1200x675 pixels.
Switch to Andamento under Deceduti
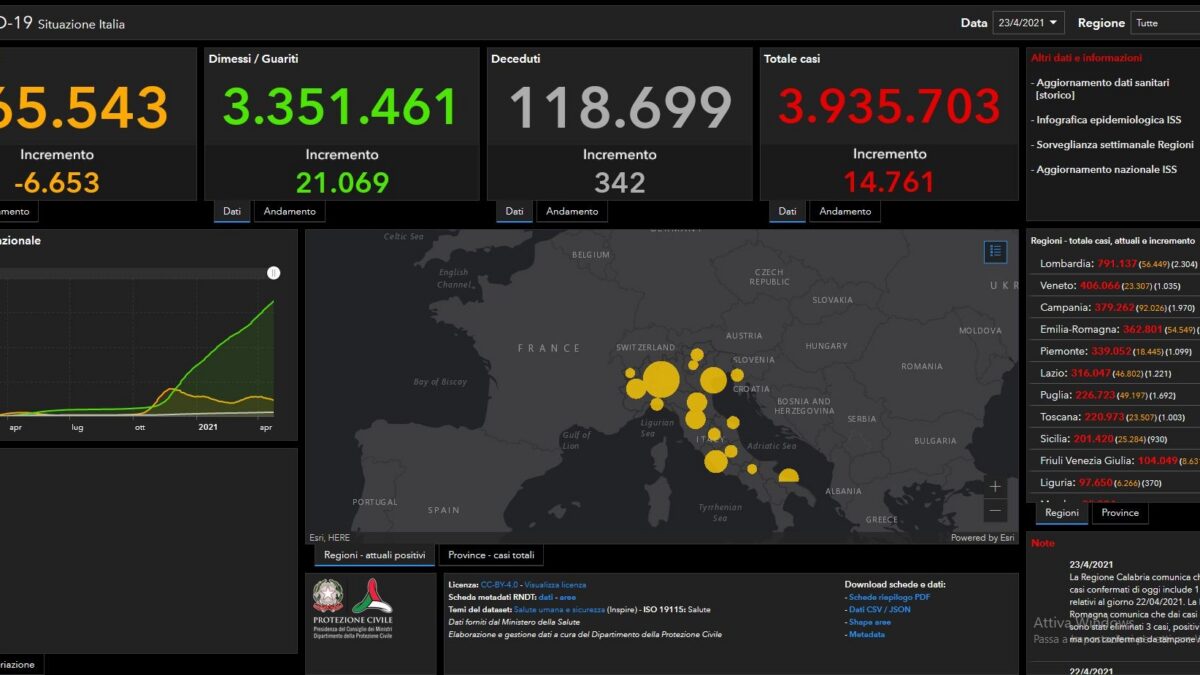coord(572,211)
